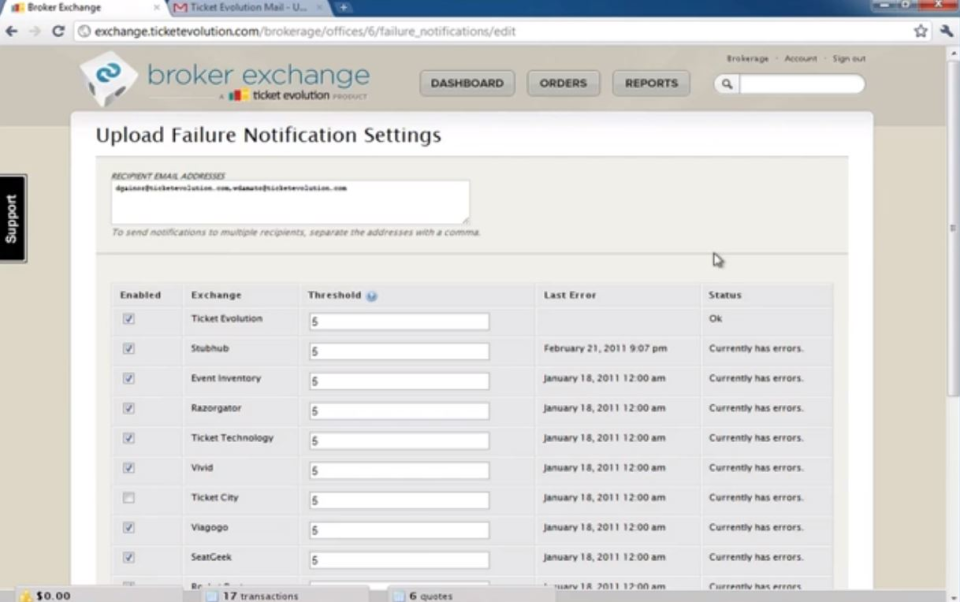
Task: Uncheck the Stubhub enabled checkbox
Action: pyautogui.click(x=128, y=348)
